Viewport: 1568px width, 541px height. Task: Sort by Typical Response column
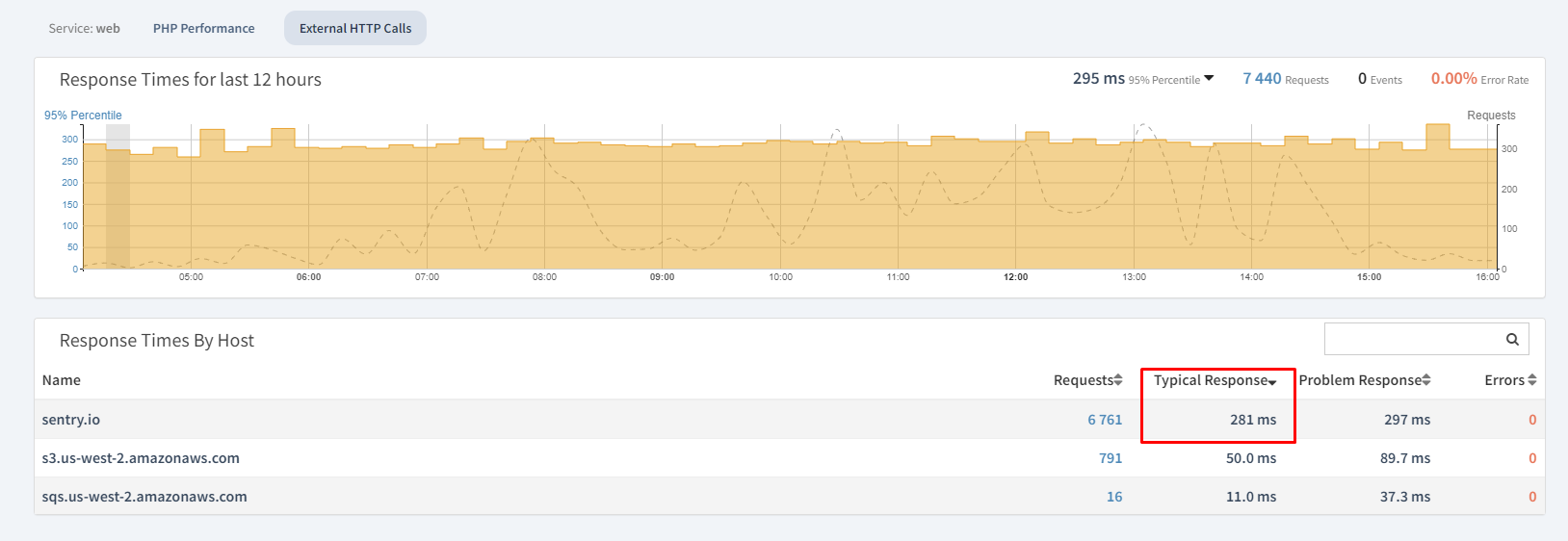pyautogui.click(x=1215, y=380)
